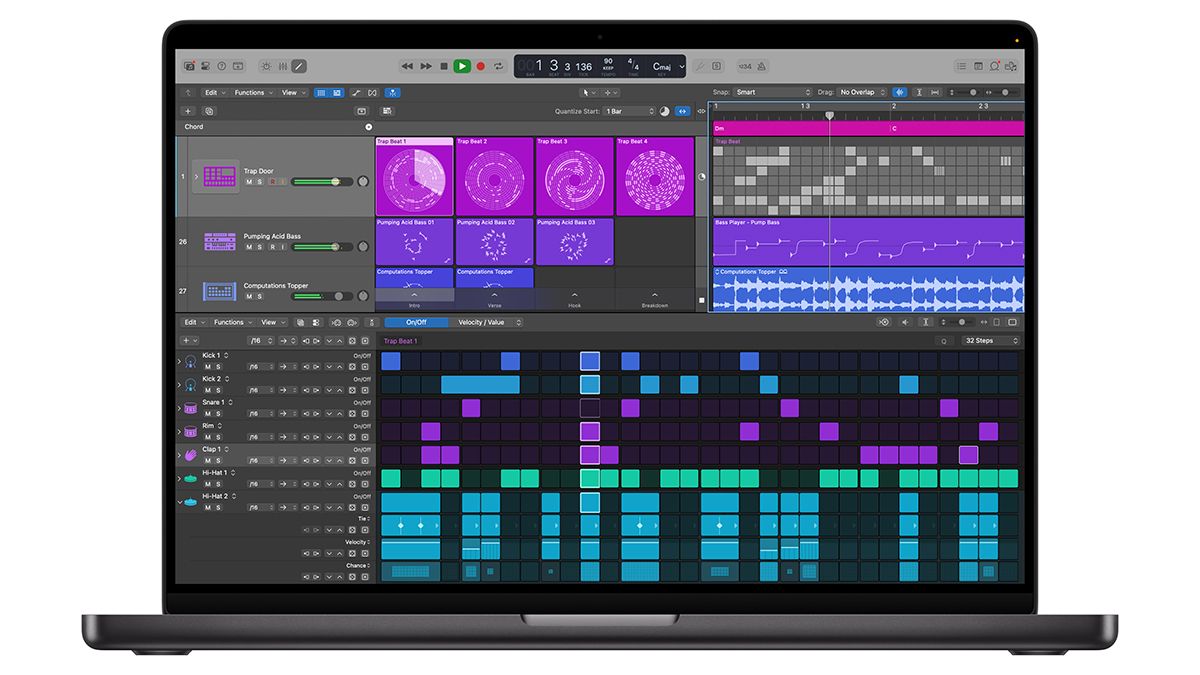Open the Snap mode dropdown set to Smart
The image size is (1200, 675).
pos(770,91)
